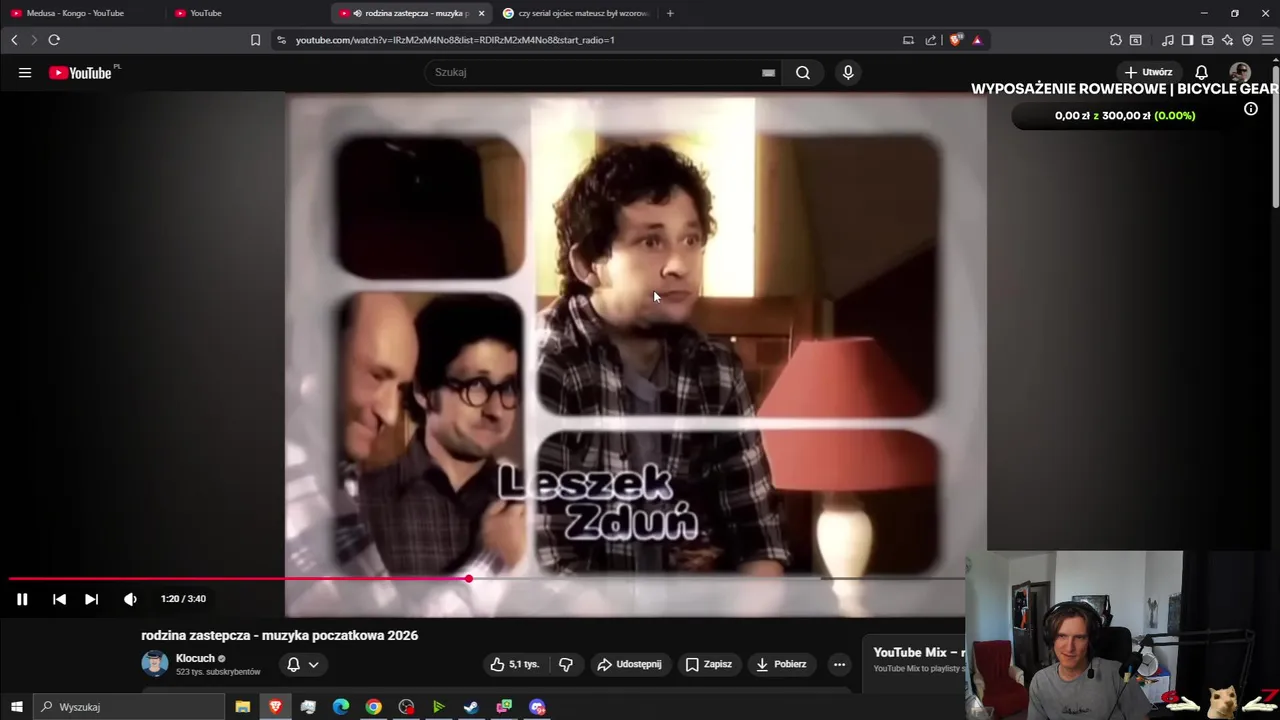
Task: Open the YouTube hamburger guide menu
Action: pyautogui.click(x=25, y=72)
